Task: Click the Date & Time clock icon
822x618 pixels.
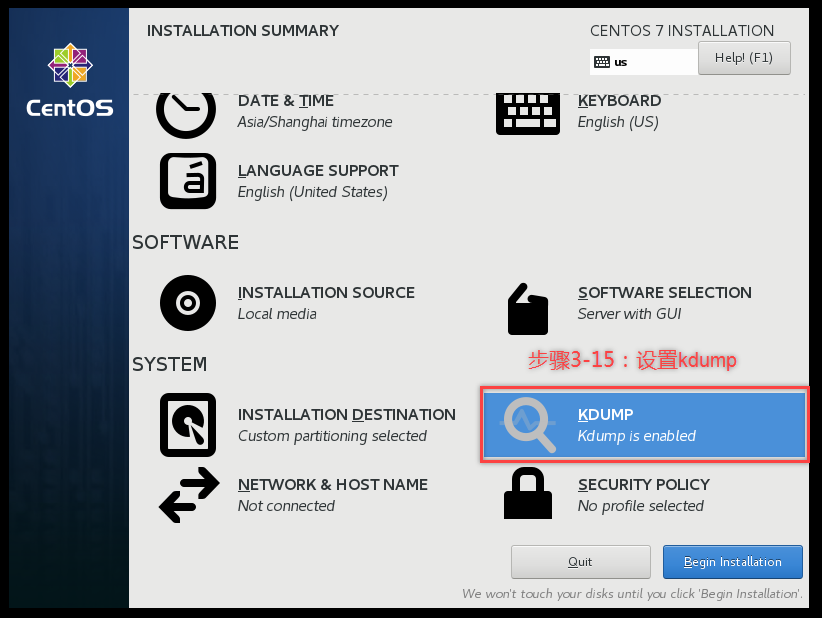Action: pos(186,114)
